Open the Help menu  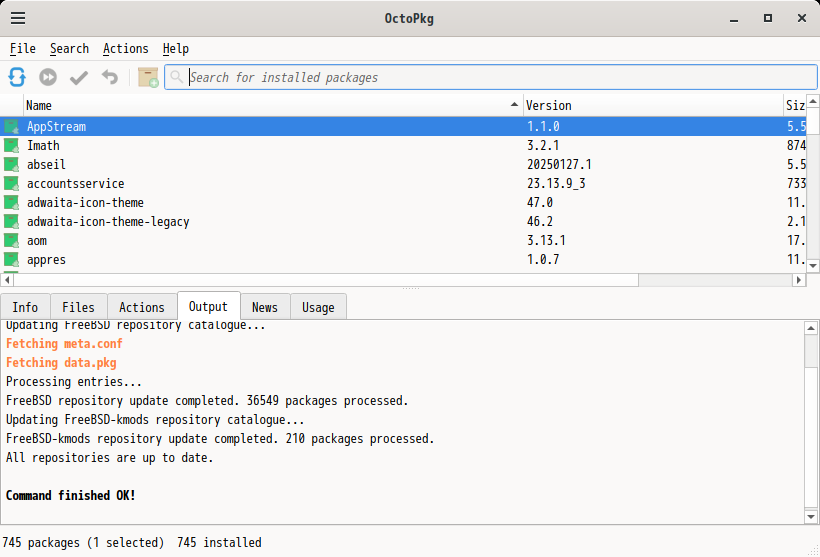point(176,48)
